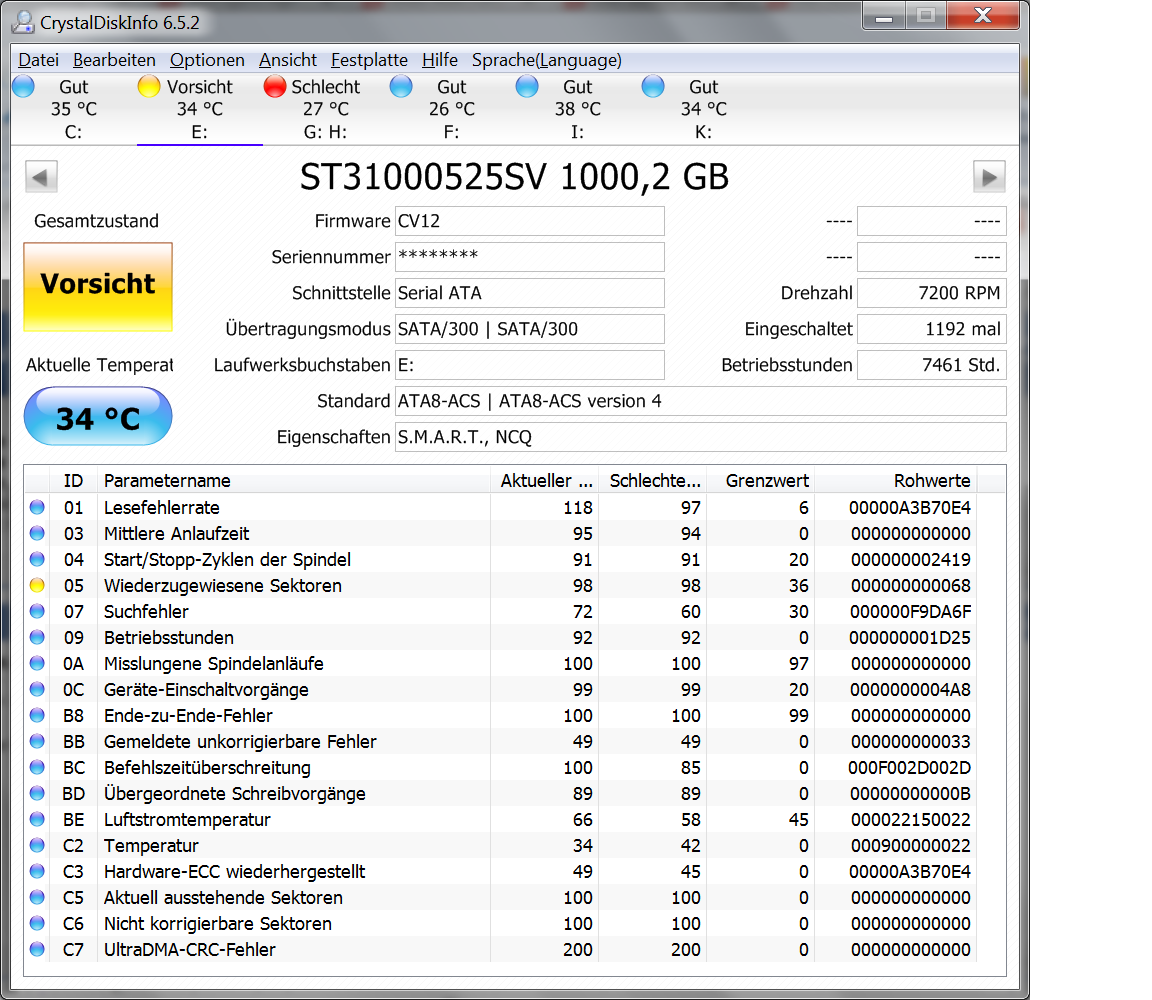The height and width of the screenshot is (1000, 1152).
Task: Select drive G: H: with Schlecht status
Action: pos(325,109)
